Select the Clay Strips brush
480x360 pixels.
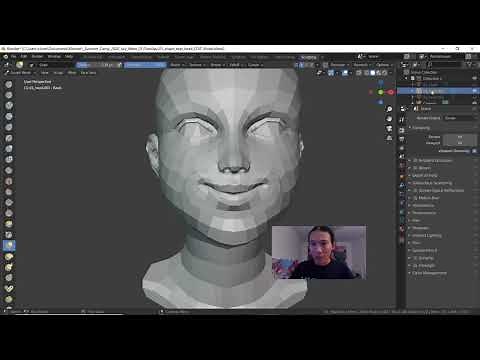9,116
